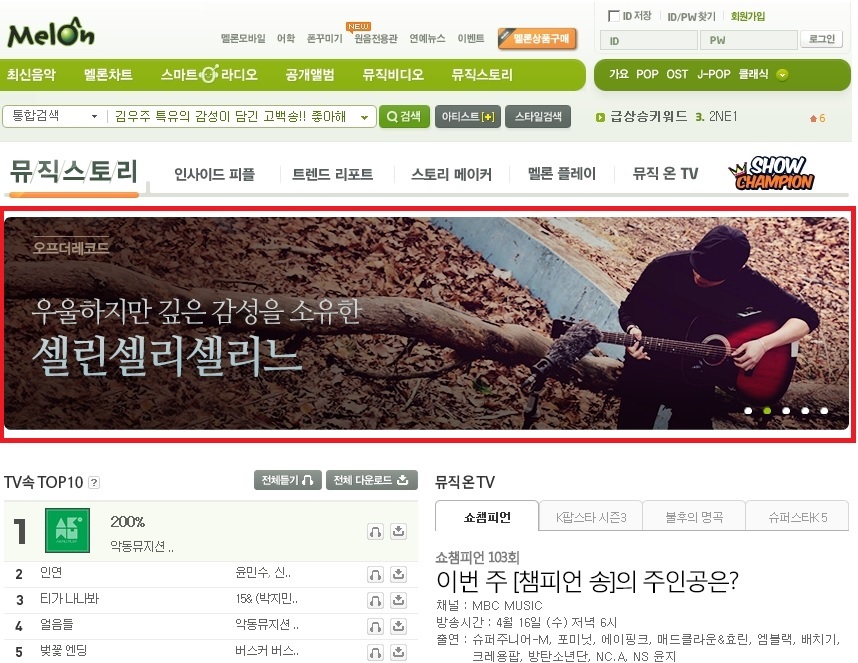Listen to 인연 using headphone icon
This screenshot has height=663, width=858.
click(x=375, y=574)
